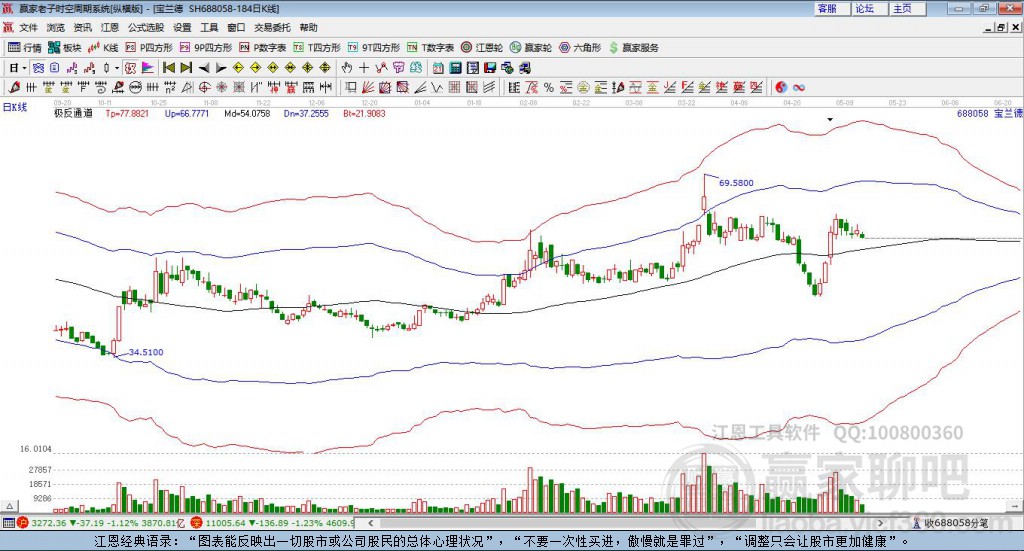Select the zigzag wave line tool
This screenshot has height=551, width=1024.
436,87
